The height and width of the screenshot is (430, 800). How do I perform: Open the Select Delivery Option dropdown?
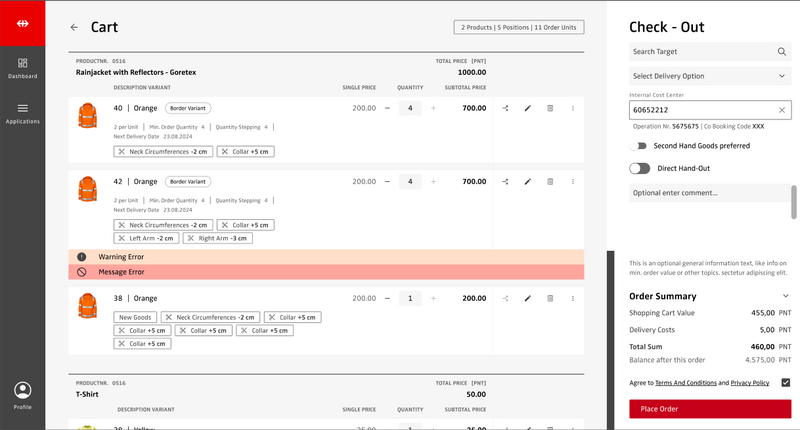coord(710,75)
